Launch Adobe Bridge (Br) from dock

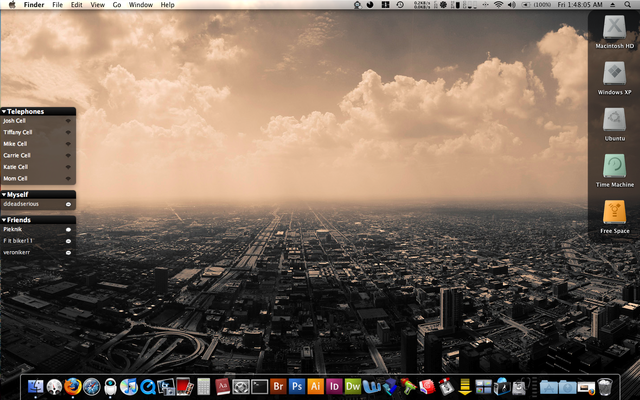(278, 386)
